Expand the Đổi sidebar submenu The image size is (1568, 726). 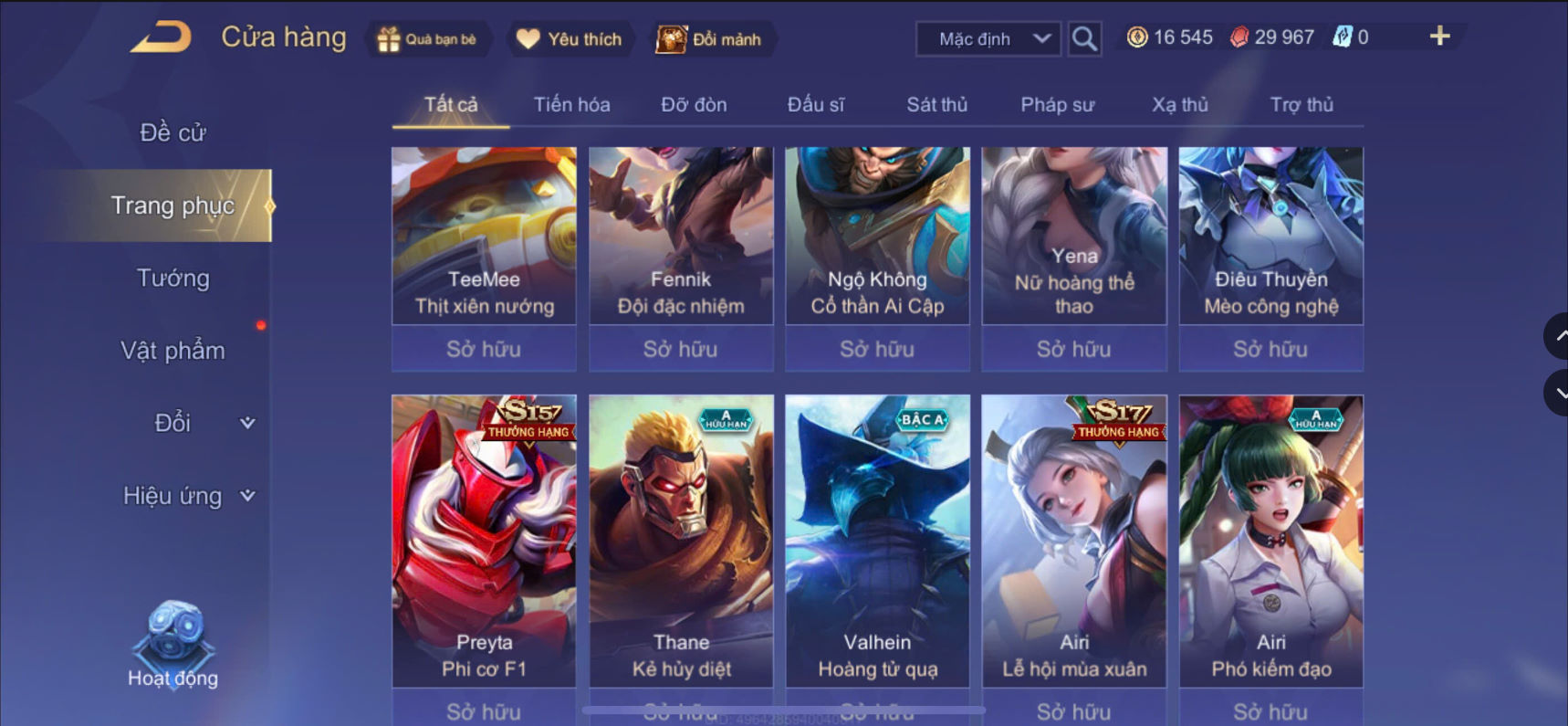tap(246, 423)
